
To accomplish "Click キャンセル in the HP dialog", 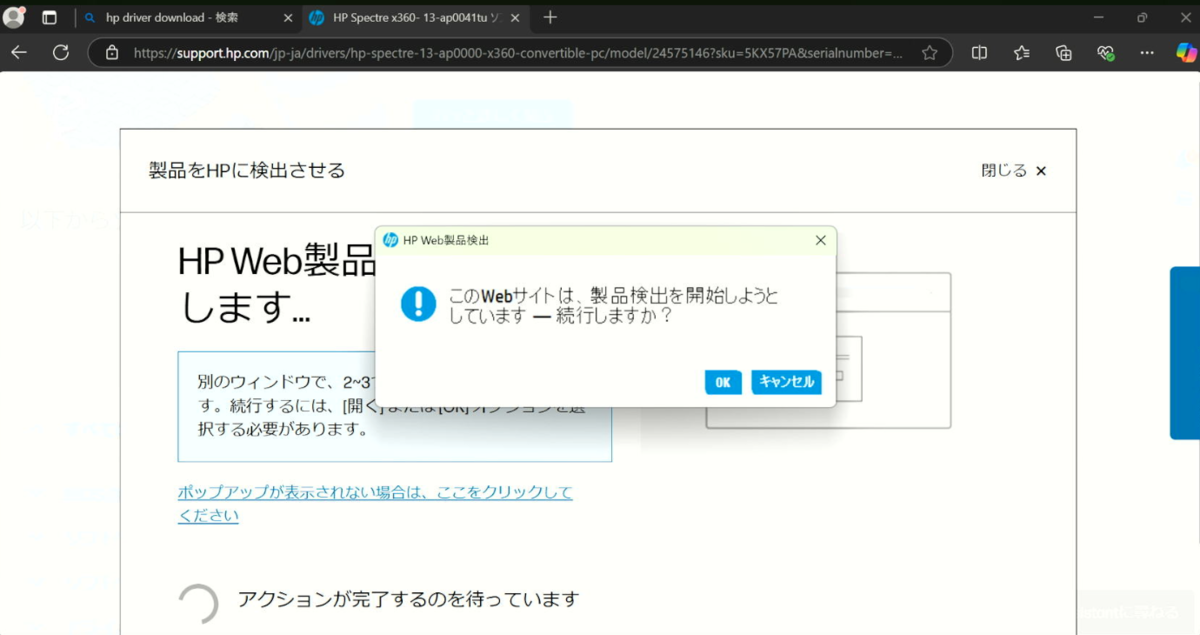I will tap(786, 382).
